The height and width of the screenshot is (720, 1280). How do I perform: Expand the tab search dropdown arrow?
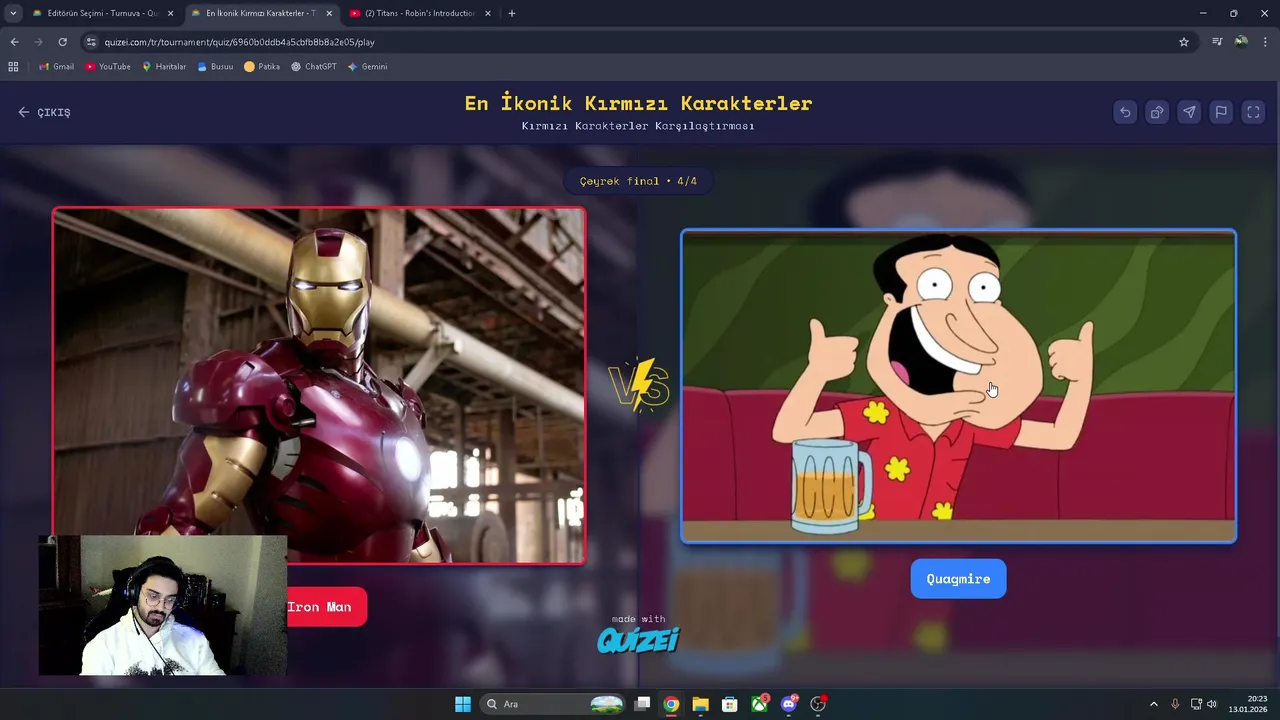point(13,14)
